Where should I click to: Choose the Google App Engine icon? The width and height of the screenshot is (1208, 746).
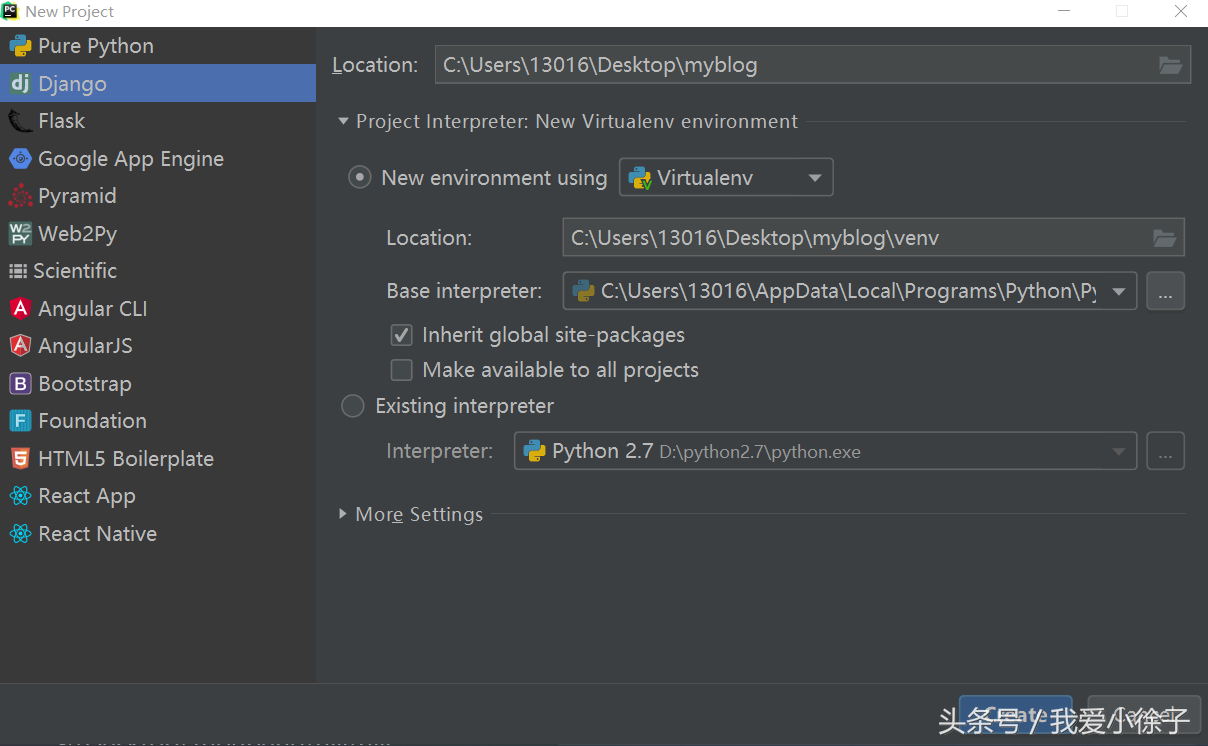[x=20, y=159]
